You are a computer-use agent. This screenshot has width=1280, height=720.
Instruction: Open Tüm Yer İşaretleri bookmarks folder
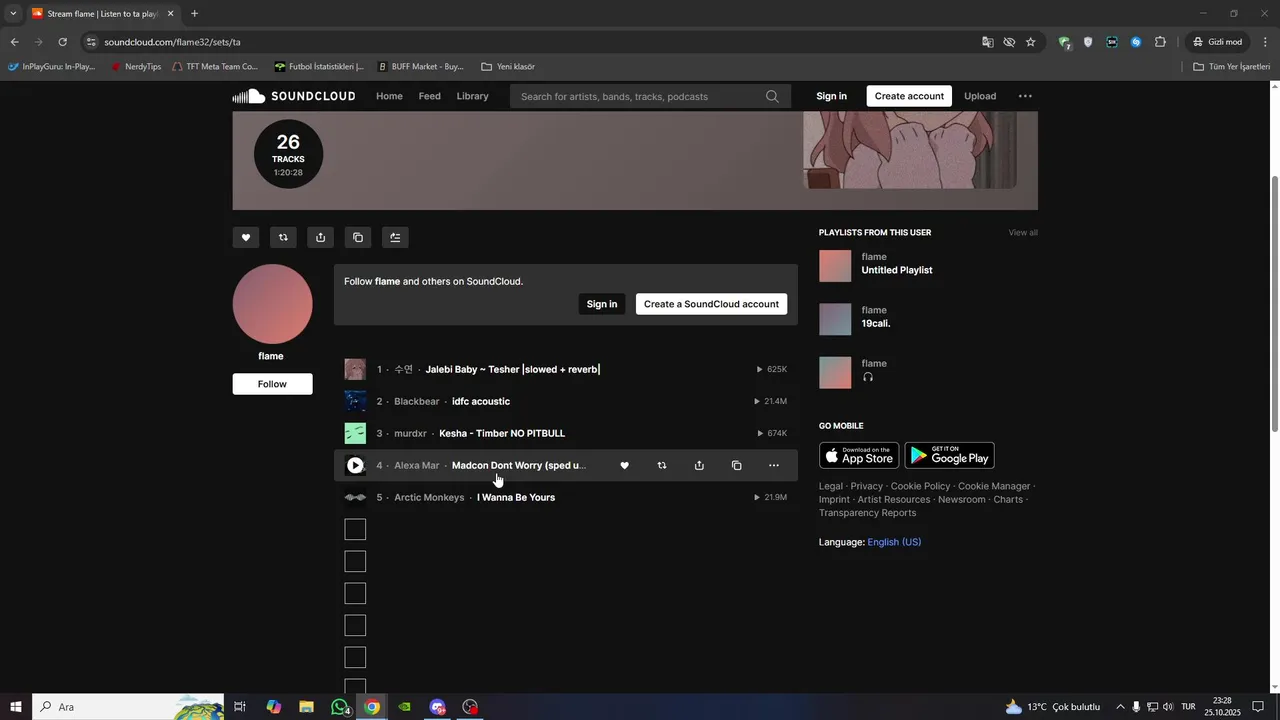point(1232,67)
